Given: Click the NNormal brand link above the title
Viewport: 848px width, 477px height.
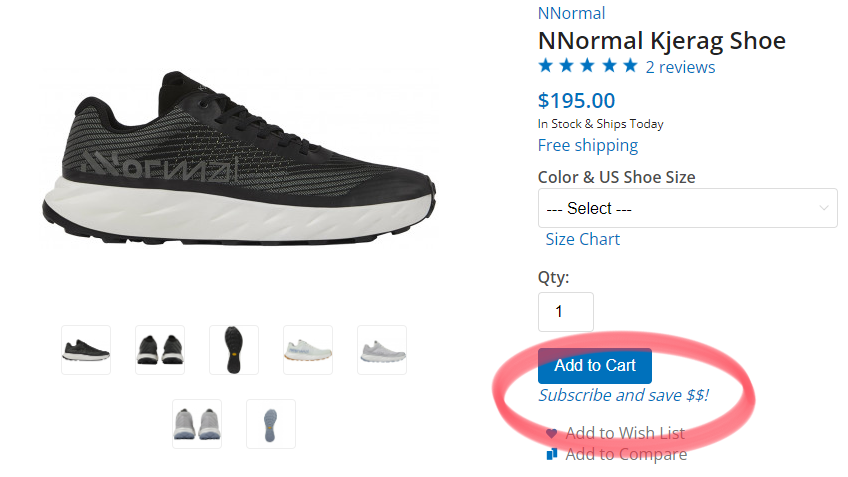Looking at the screenshot, I should [571, 13].
